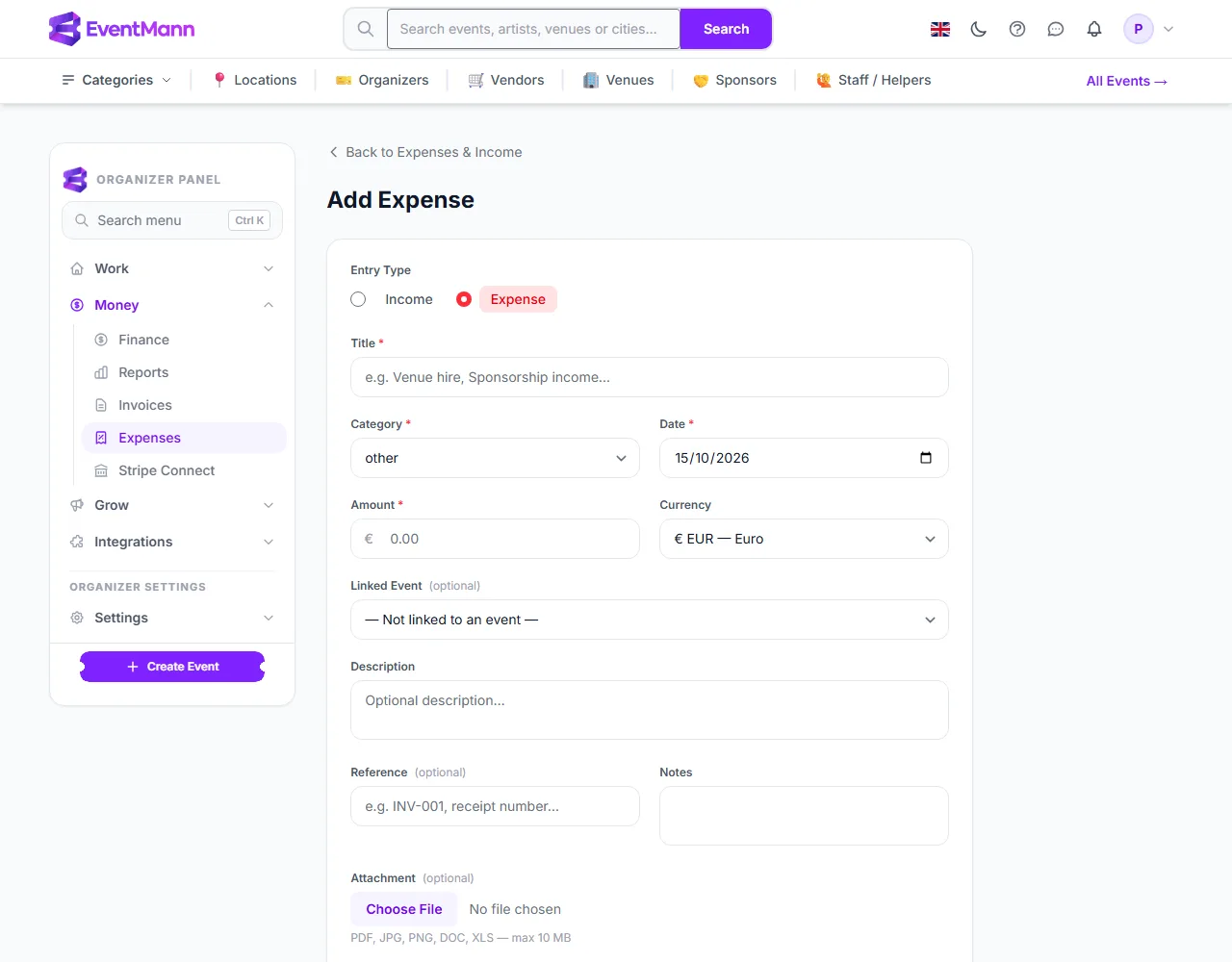Click the magnifier icon in the search bar
Viewport: 1232px width, 962px height.
(366, 29)
